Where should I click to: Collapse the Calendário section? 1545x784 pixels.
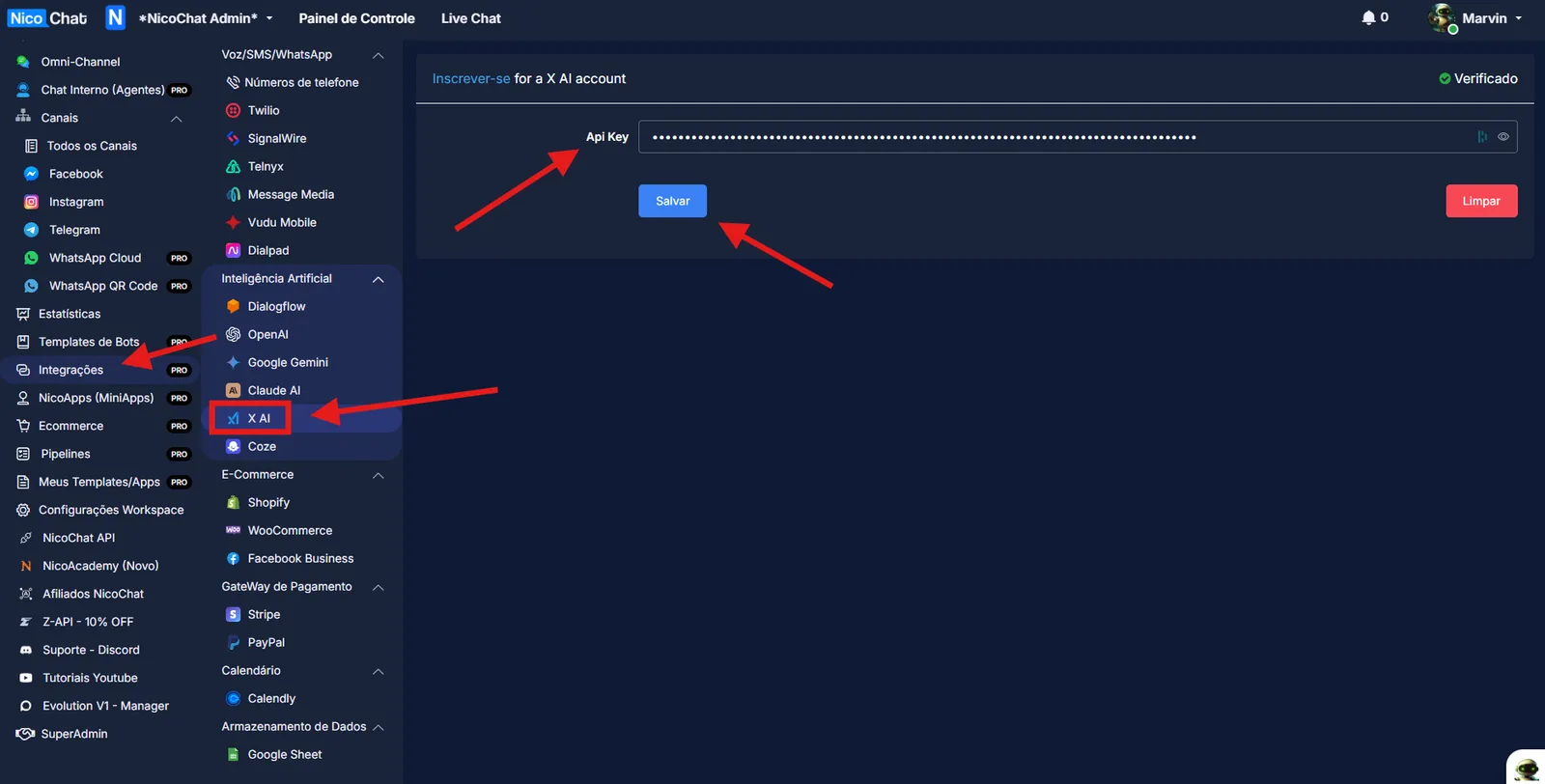click(x=379, y=672)
